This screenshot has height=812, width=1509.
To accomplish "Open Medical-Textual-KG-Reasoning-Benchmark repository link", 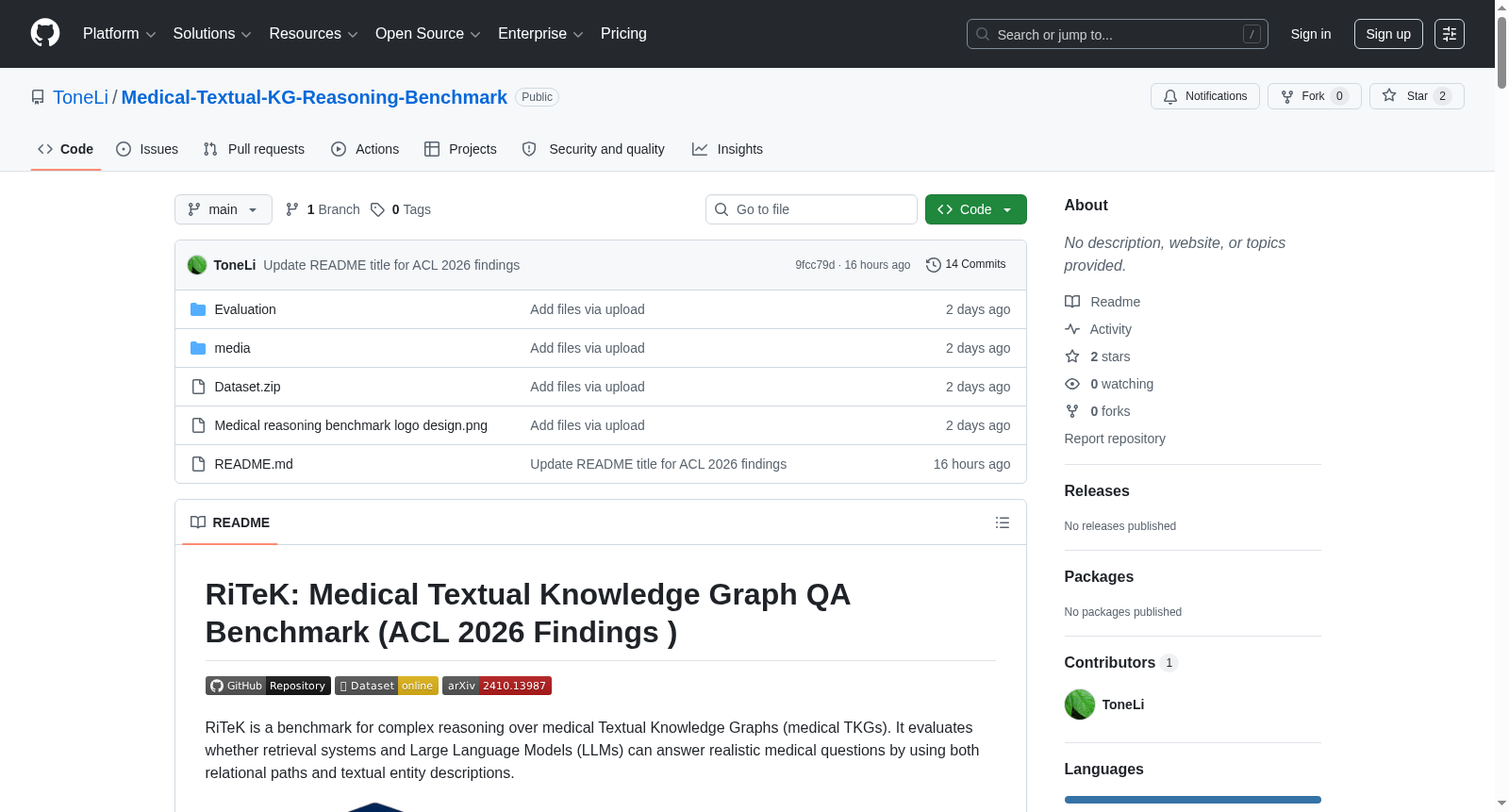I will point(314,97).
